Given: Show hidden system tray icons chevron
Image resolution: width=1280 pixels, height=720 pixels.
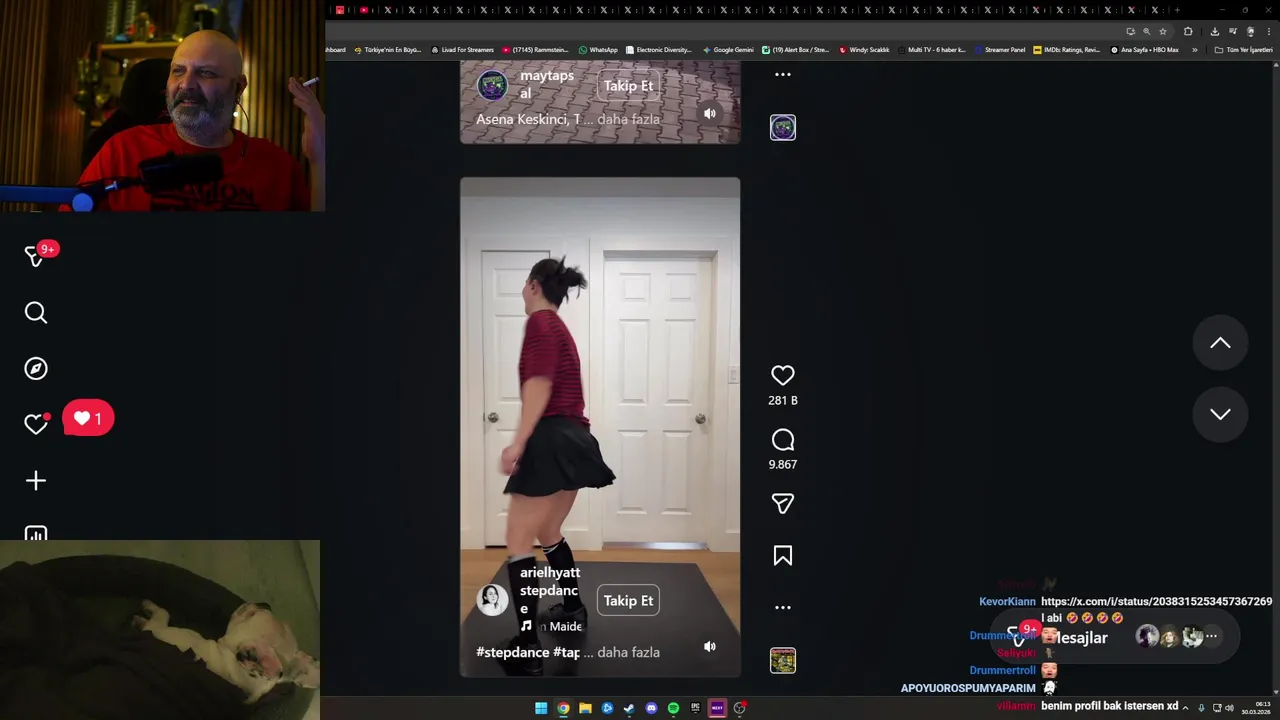Looking at the screenshot, I should [1185, 708].
